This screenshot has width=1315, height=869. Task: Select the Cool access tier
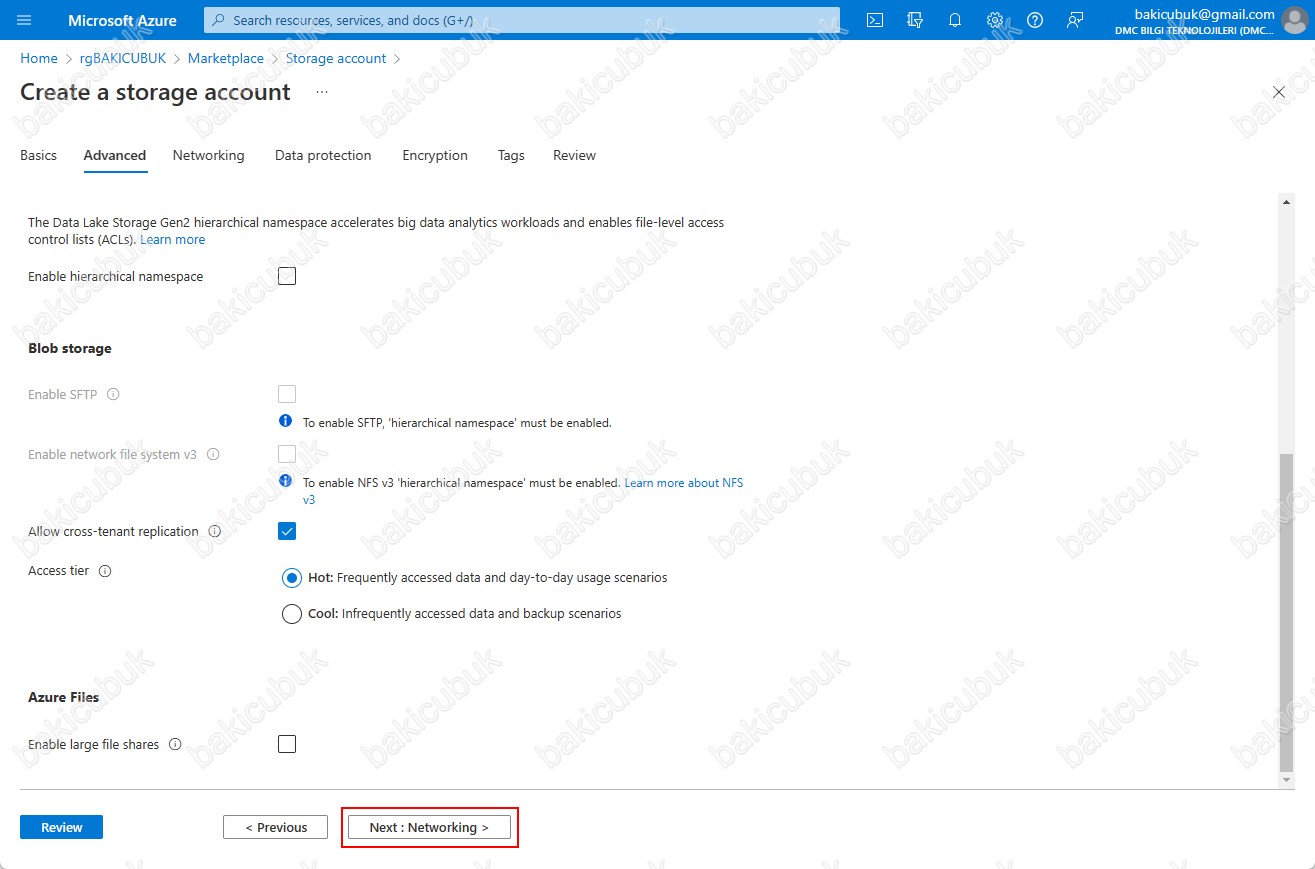pos(292,614)
